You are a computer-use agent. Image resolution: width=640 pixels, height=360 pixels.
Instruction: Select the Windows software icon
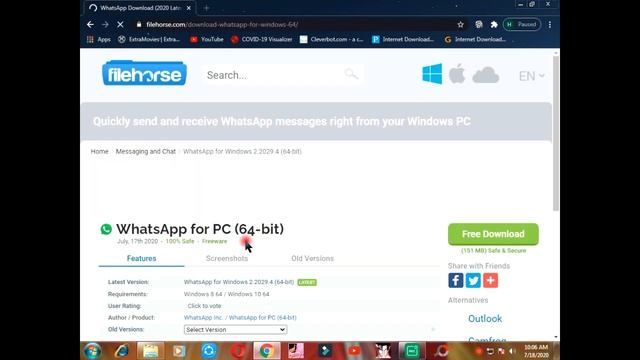pos(432,74)
